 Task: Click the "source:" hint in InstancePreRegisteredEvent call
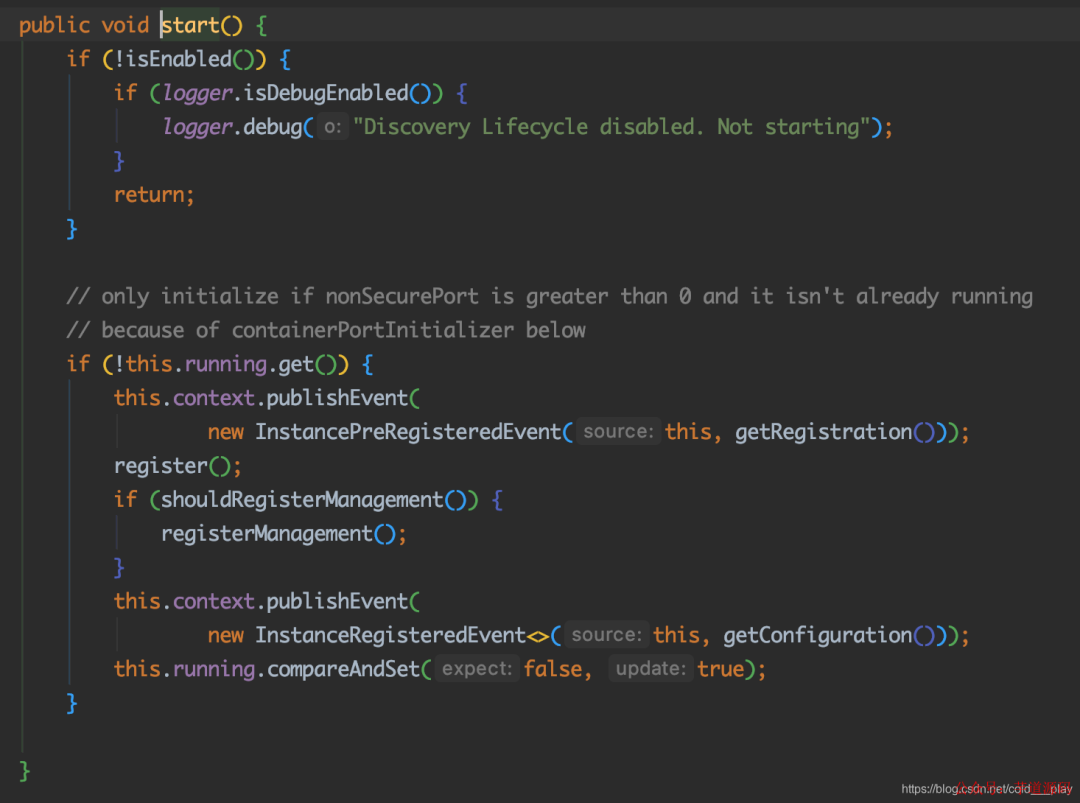click(x=618, y=431)
